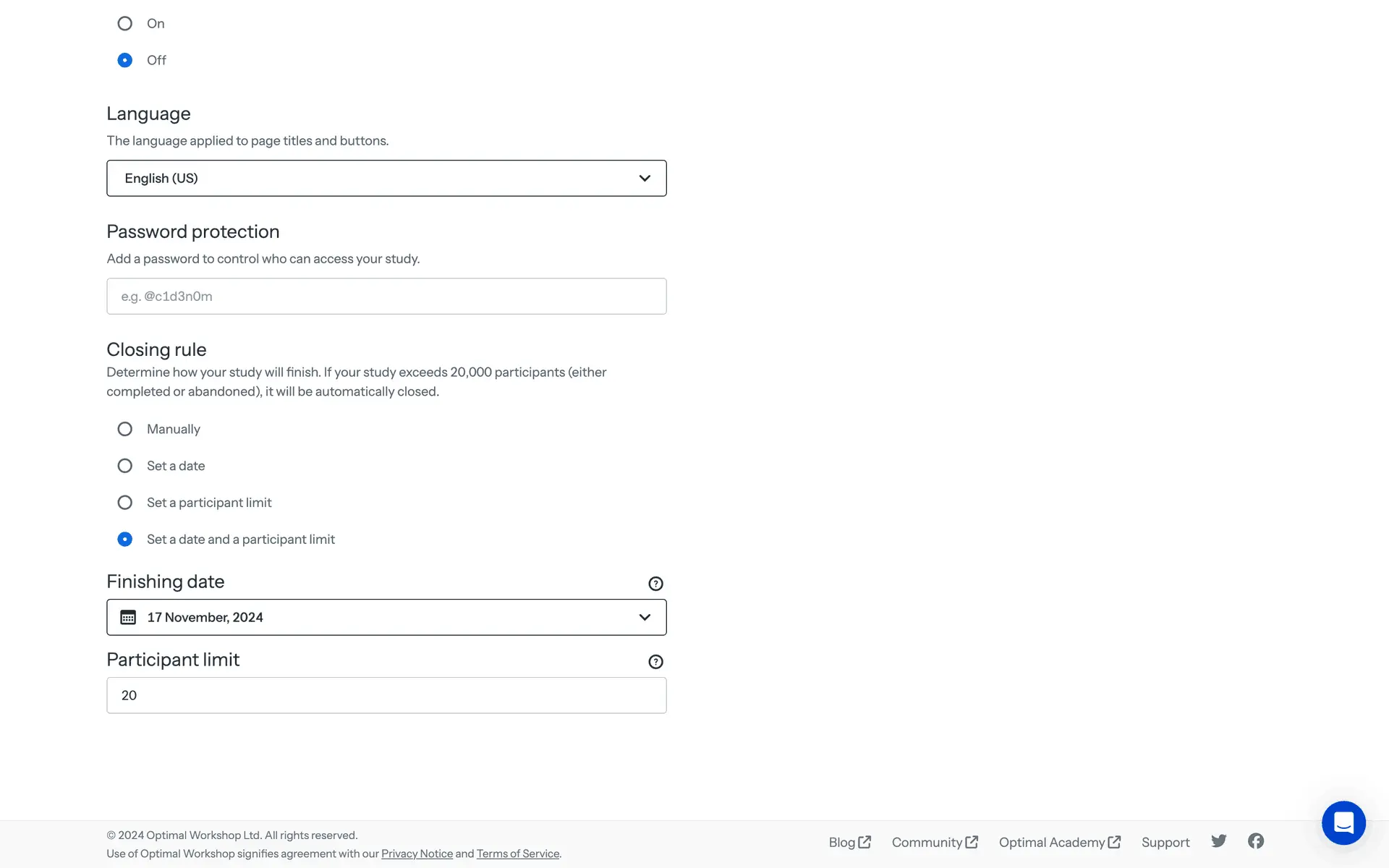Viewport: 1389px width, 868px height.
Task: Click the Blog external link icon
Action: click(x=865, y=842)
